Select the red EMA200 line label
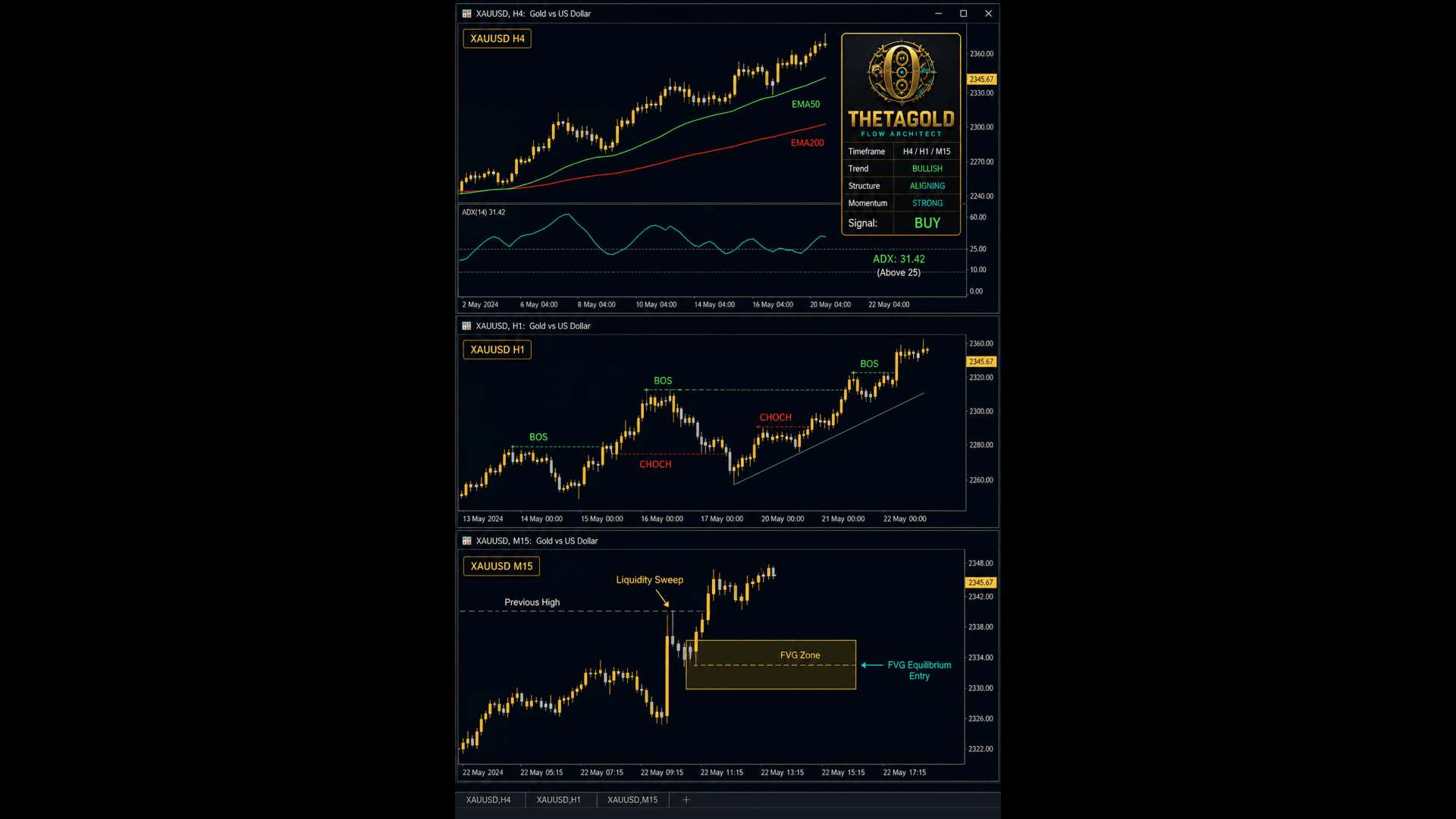The image size is (1456, 819). click(807, 143)
